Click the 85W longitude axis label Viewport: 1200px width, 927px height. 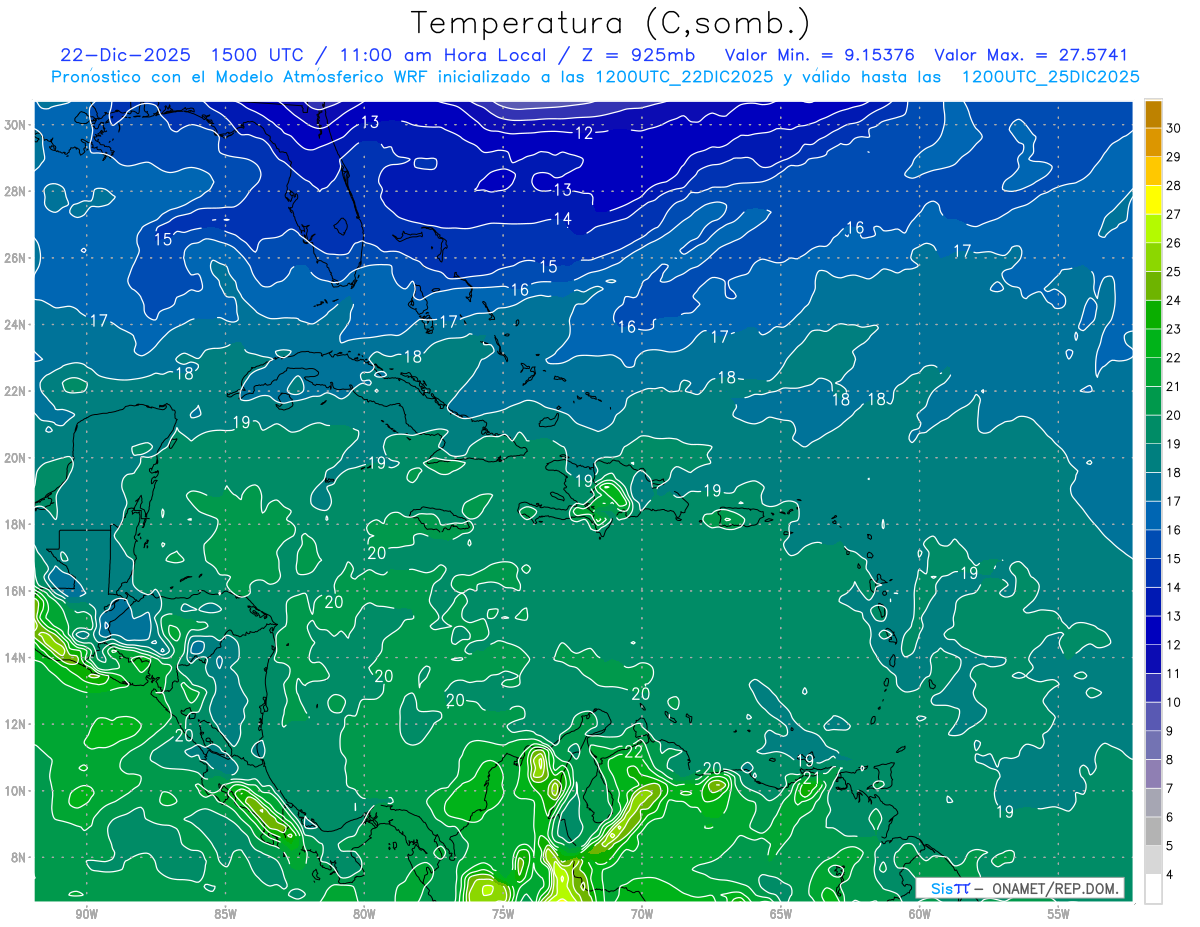(225, 914)
